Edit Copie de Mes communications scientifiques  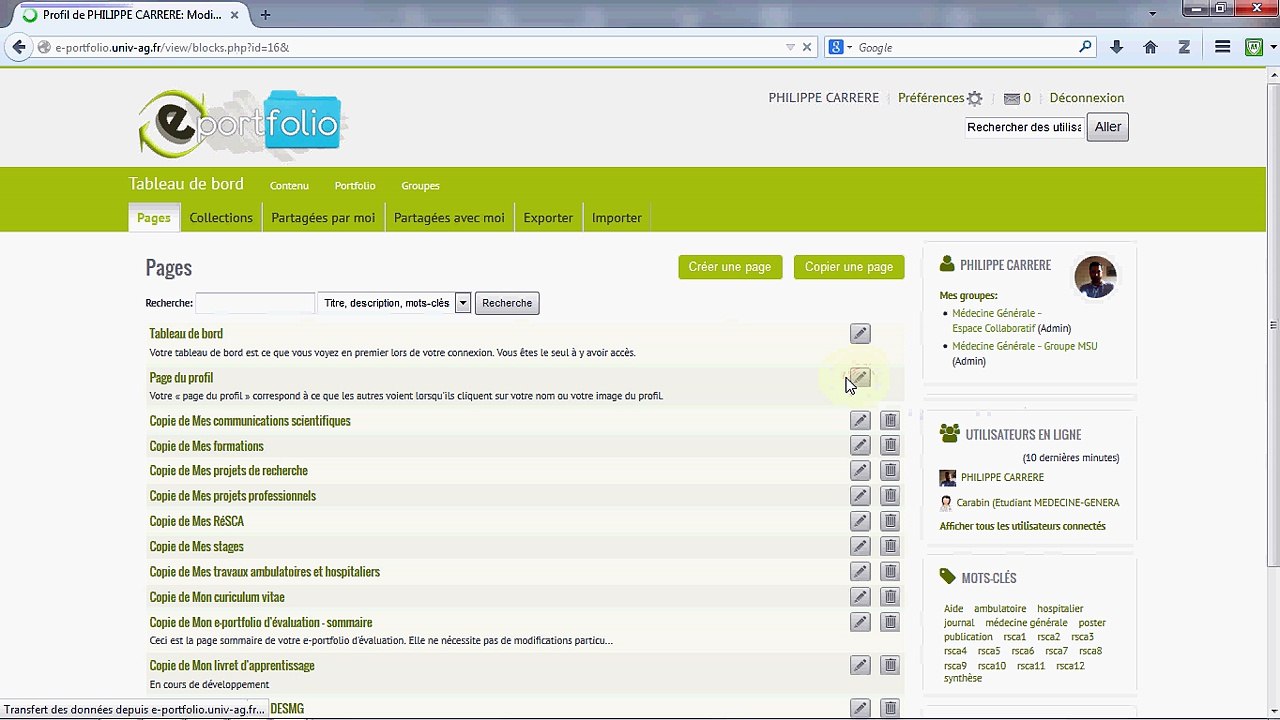click(860, 420)
